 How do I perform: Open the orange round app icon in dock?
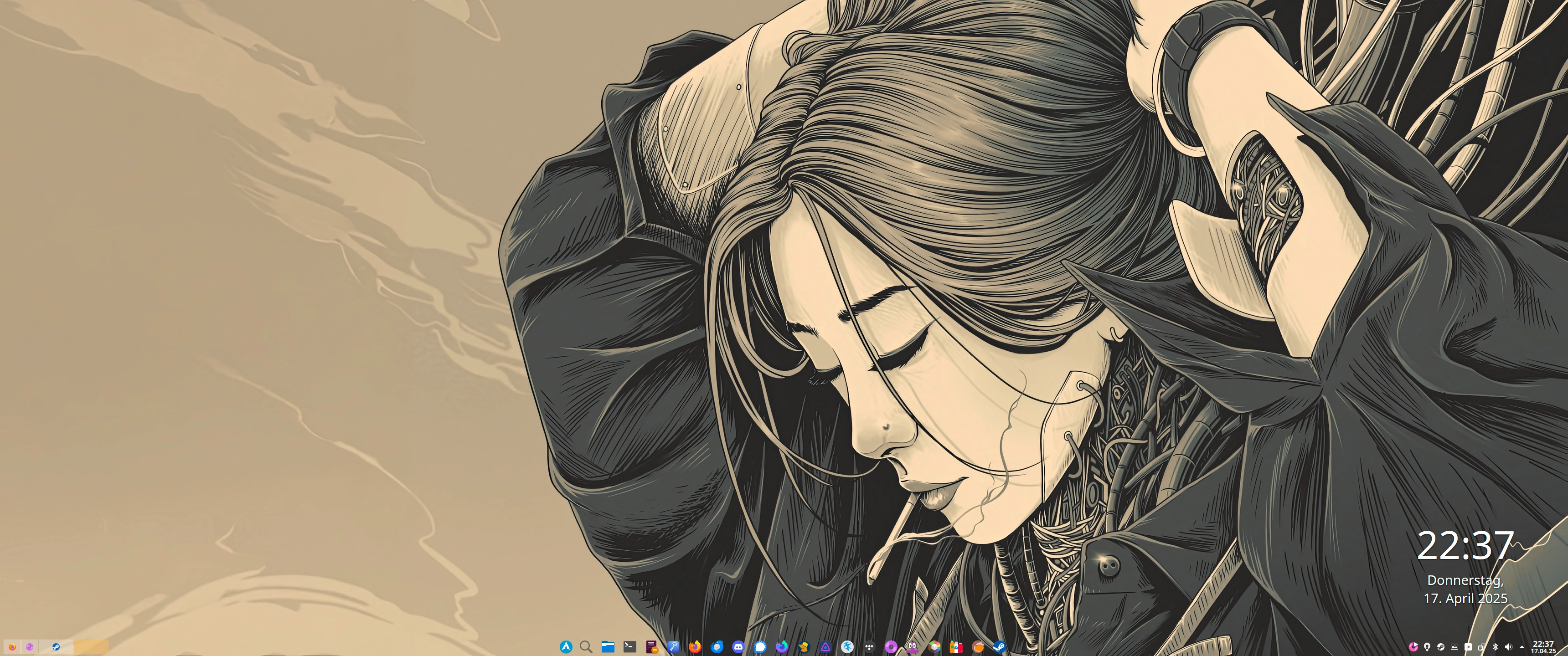(x=978, y=647)
